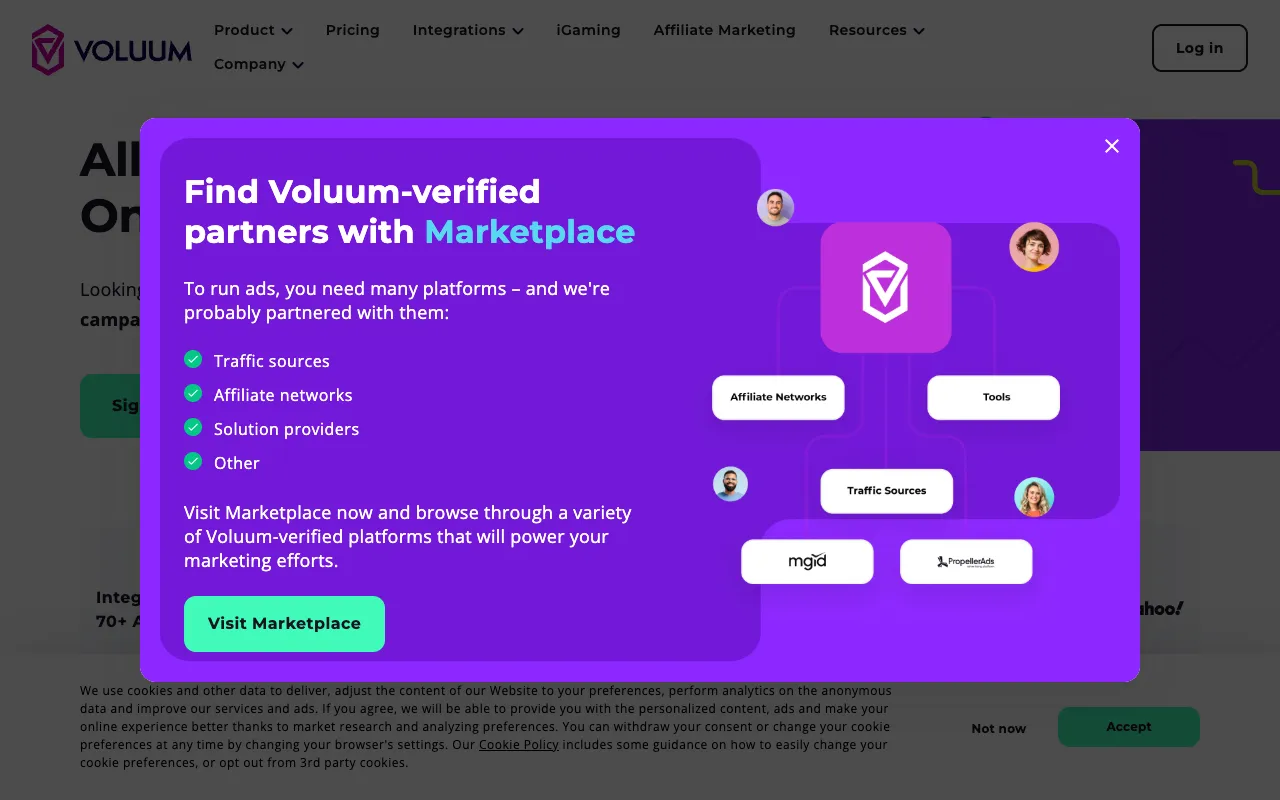This screenshot has height=800, width=1280.
Task: Click the smiling man avatar near Traffic Sources
Action: (x=730, y=484)
